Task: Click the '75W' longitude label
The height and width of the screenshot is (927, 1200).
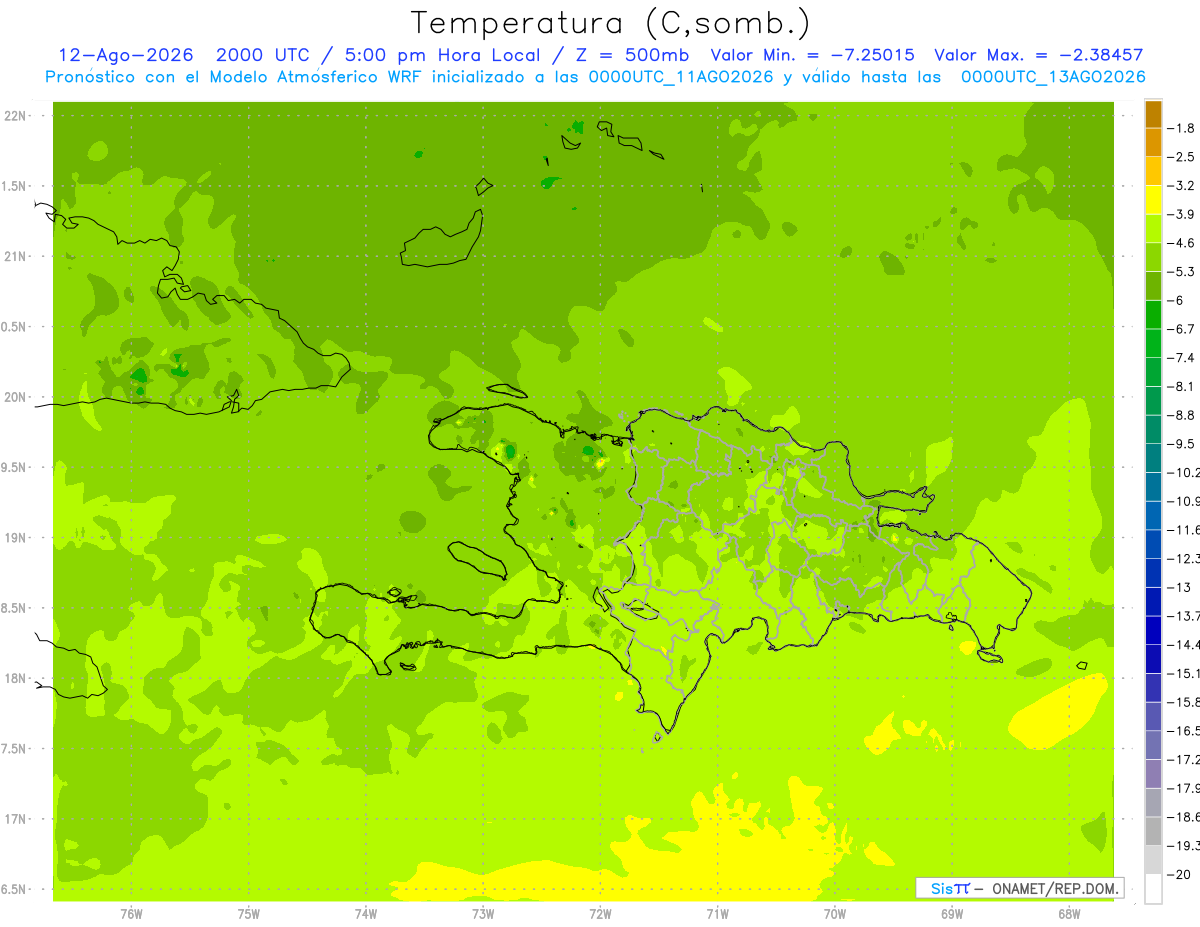Action: pos(249,913)
